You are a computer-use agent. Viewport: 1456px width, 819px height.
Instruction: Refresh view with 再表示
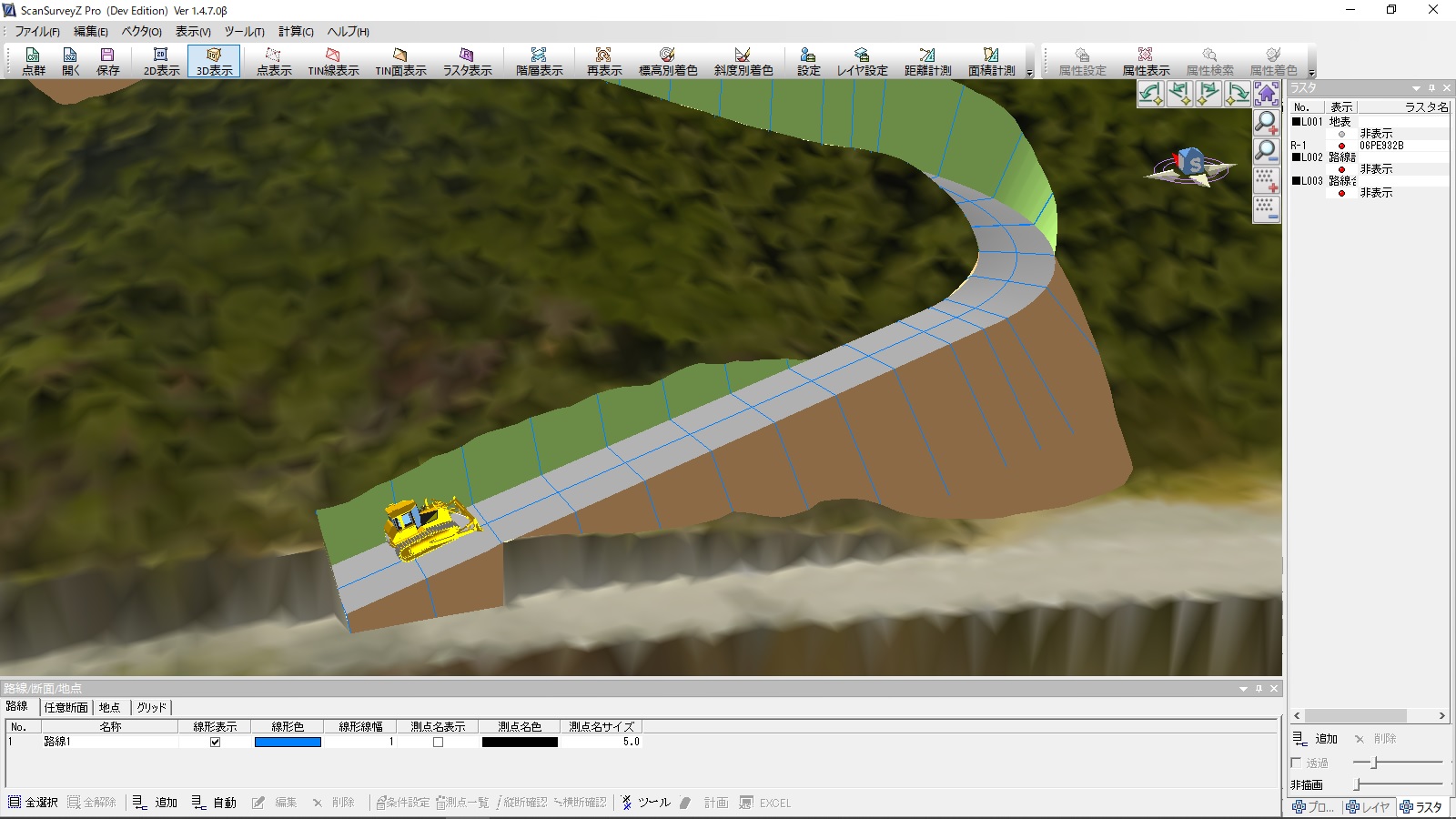coord(603,61)
